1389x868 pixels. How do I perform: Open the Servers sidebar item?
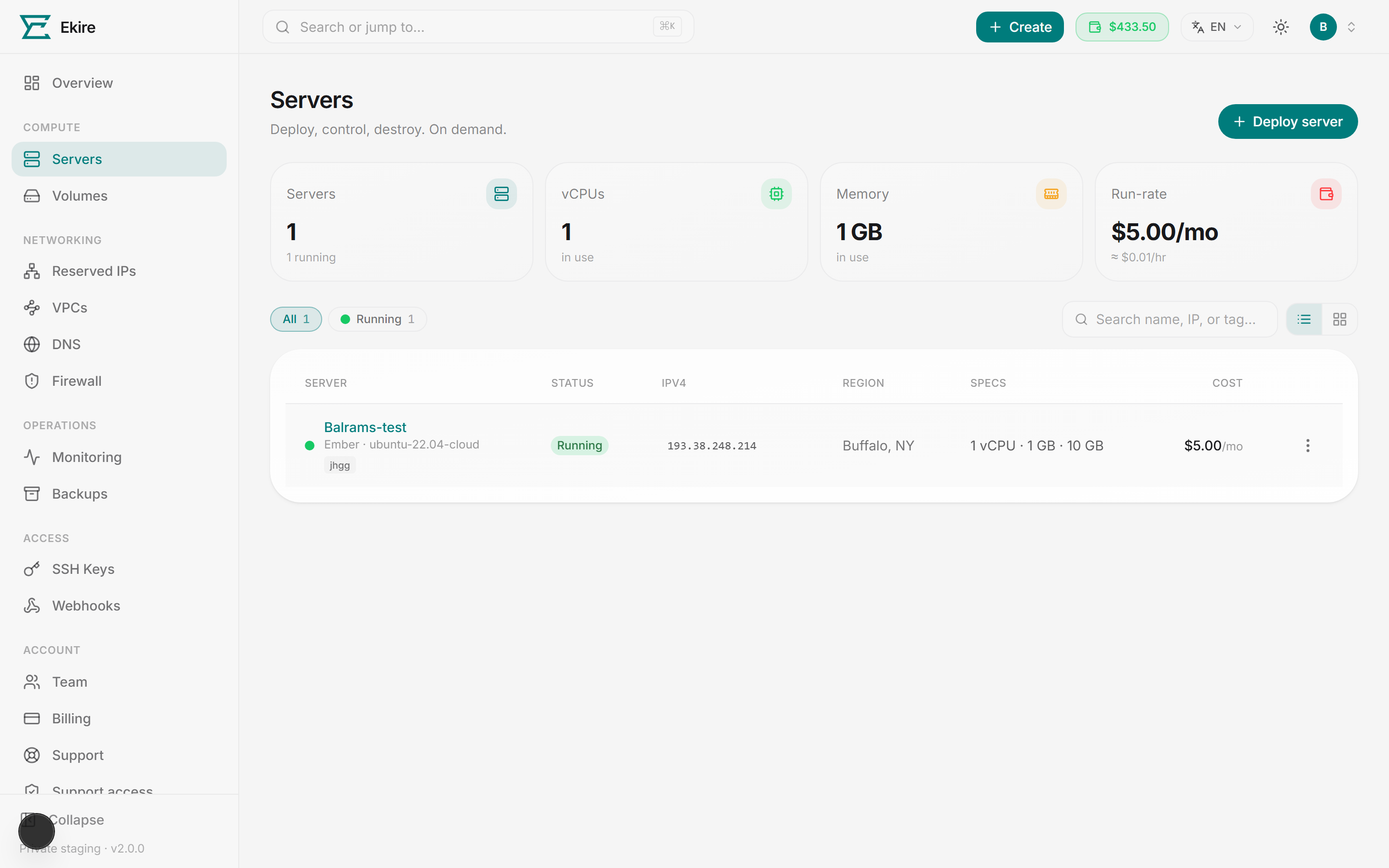pos(119,159)
